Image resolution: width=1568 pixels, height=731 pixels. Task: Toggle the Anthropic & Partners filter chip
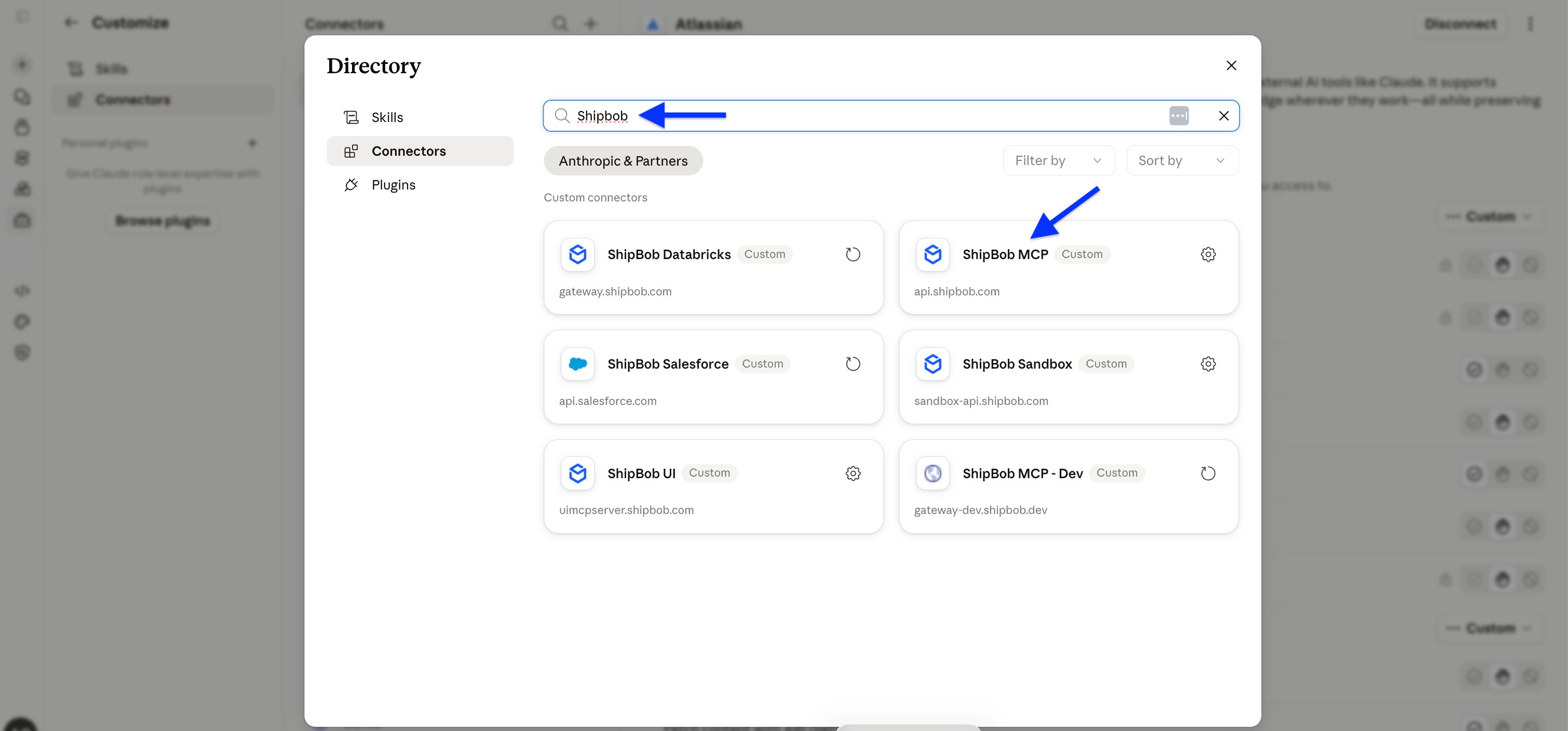tap(623, 161)
